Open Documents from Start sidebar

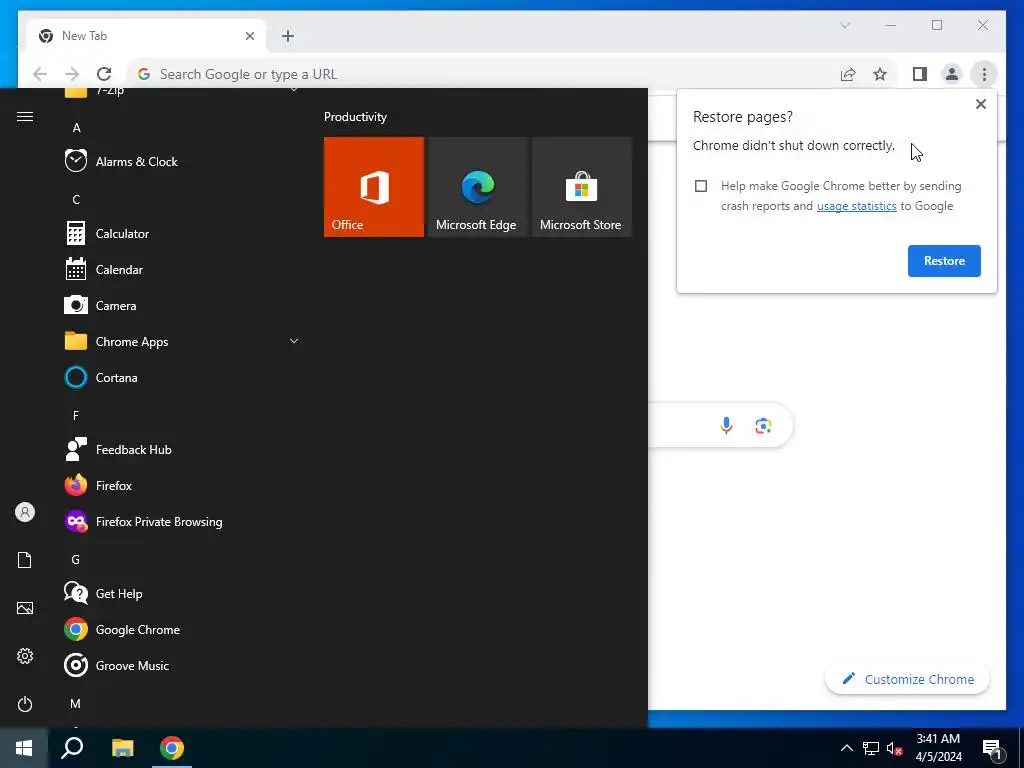(x=25, y=560)
